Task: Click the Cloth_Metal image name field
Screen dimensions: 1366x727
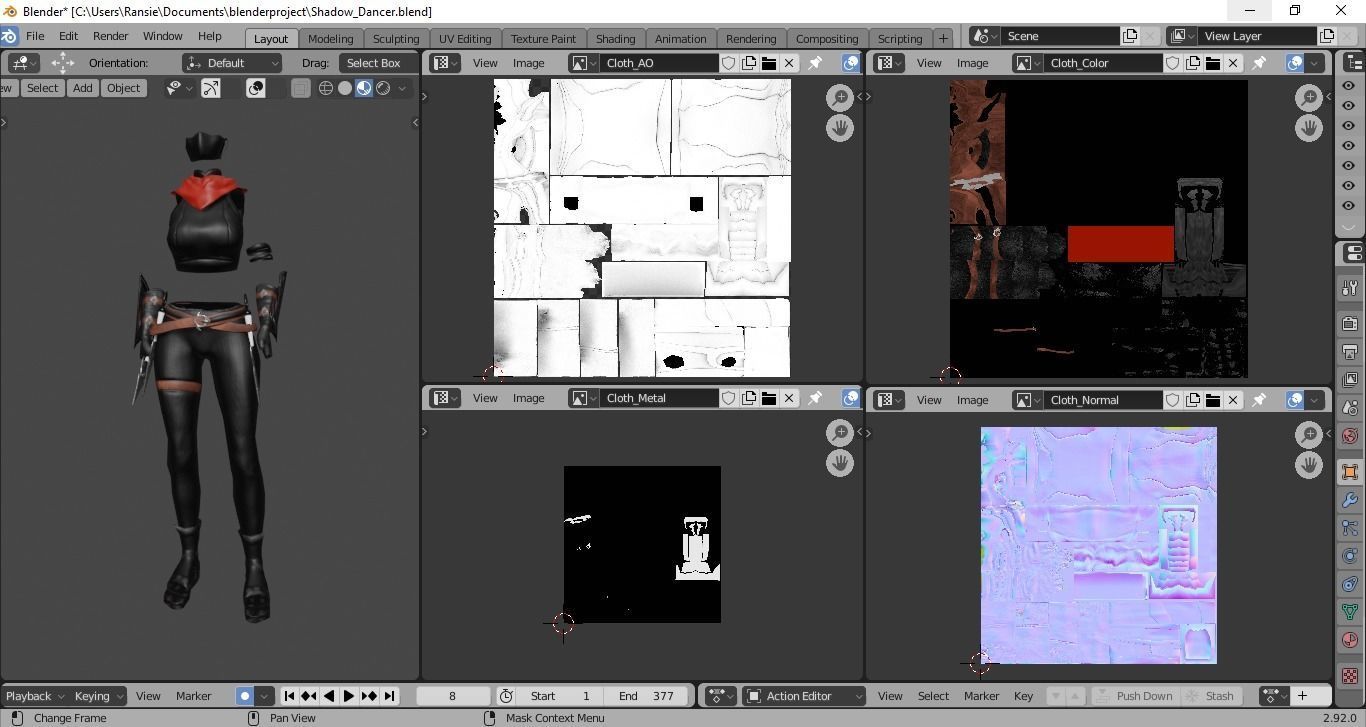Action: [x=659, y=398]
